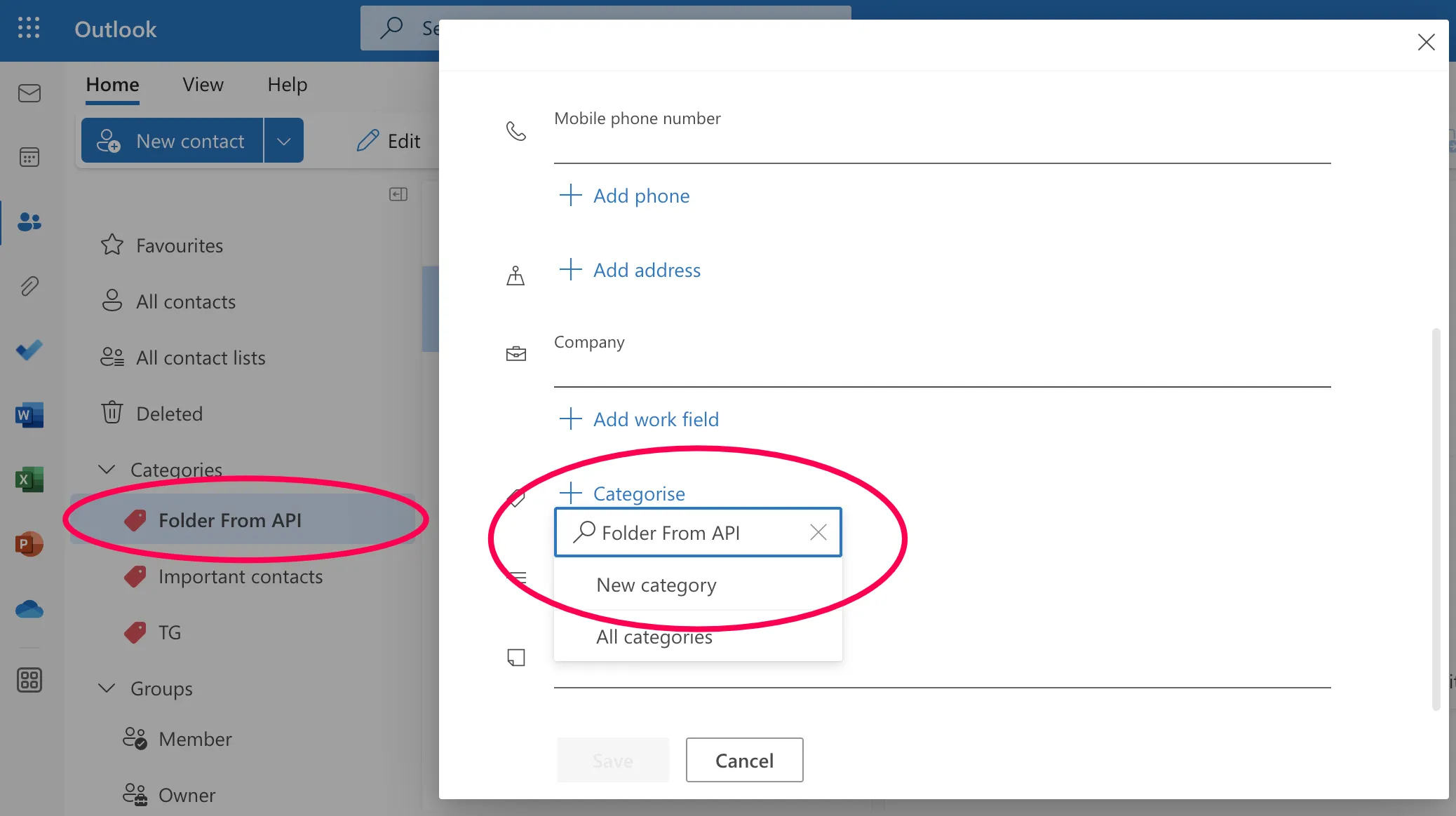Open the Calendar app icon
1456x816 pixels.
coord(29,157)
